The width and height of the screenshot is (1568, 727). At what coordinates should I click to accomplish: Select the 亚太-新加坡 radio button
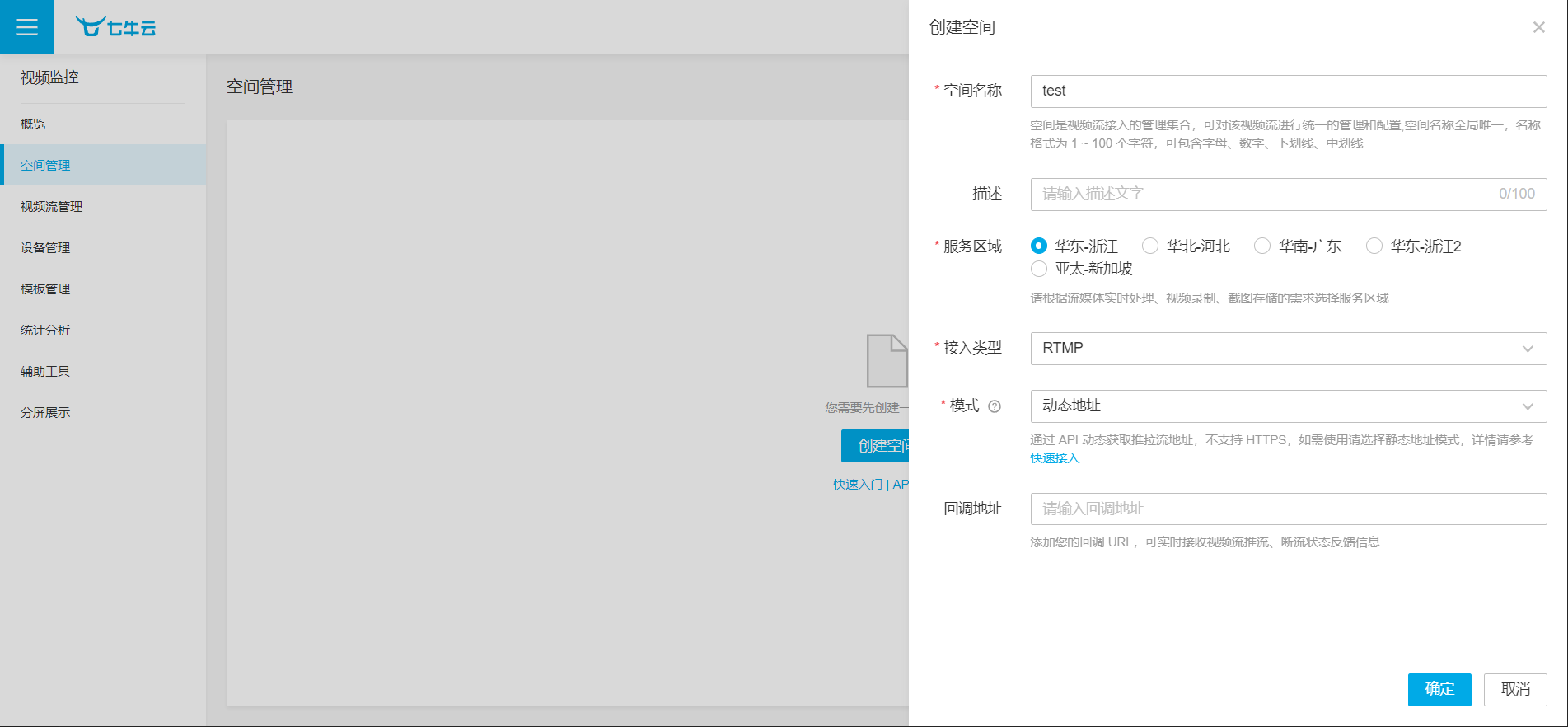[1039, 269]
